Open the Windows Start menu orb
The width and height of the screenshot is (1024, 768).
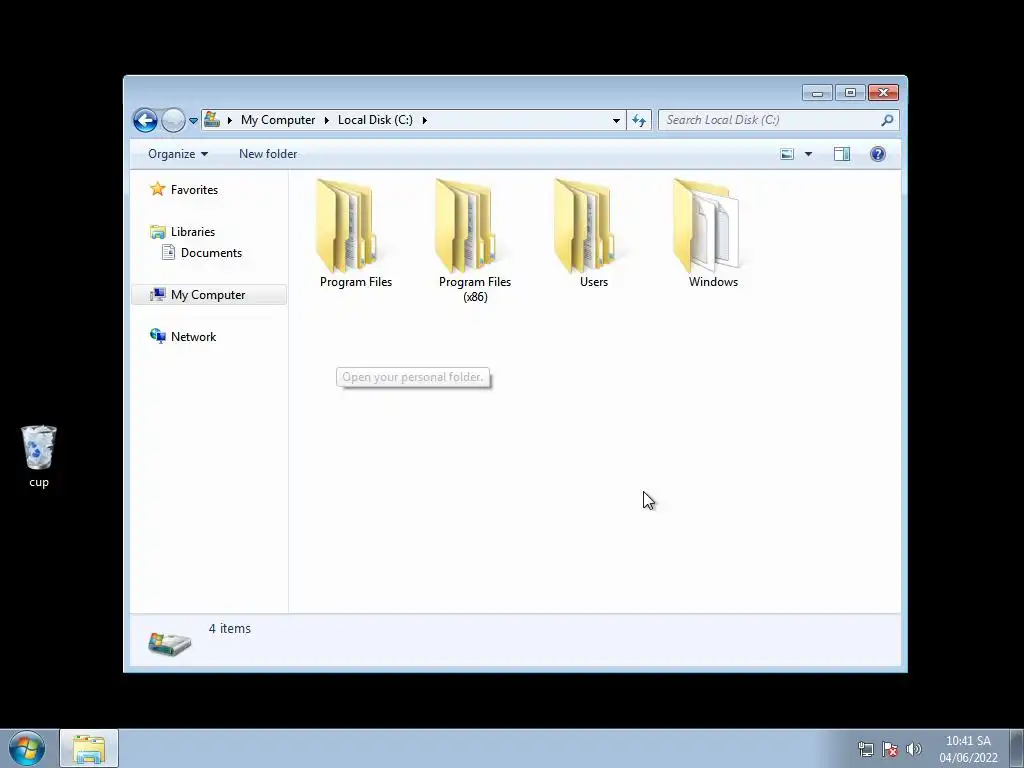coord(27,748)
